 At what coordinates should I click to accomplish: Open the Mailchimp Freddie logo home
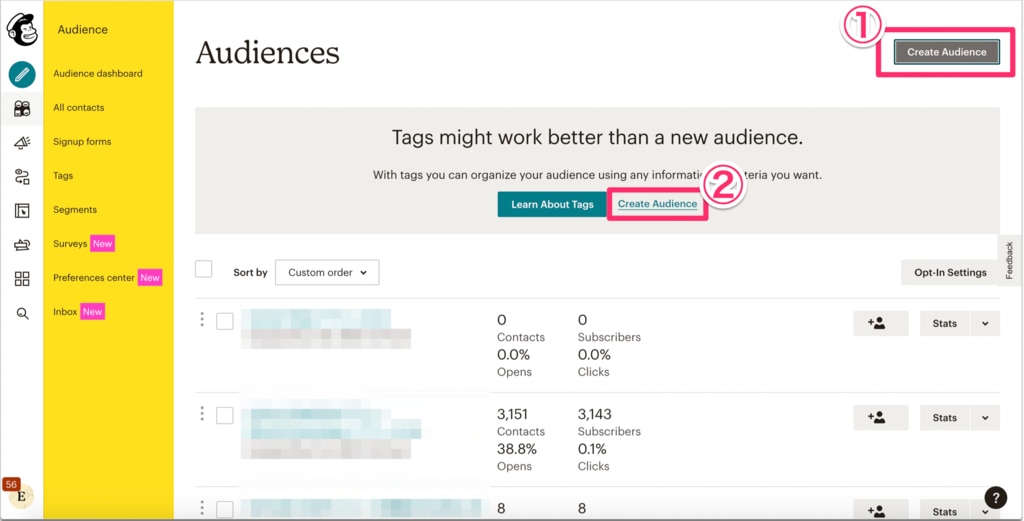(22, 29)
